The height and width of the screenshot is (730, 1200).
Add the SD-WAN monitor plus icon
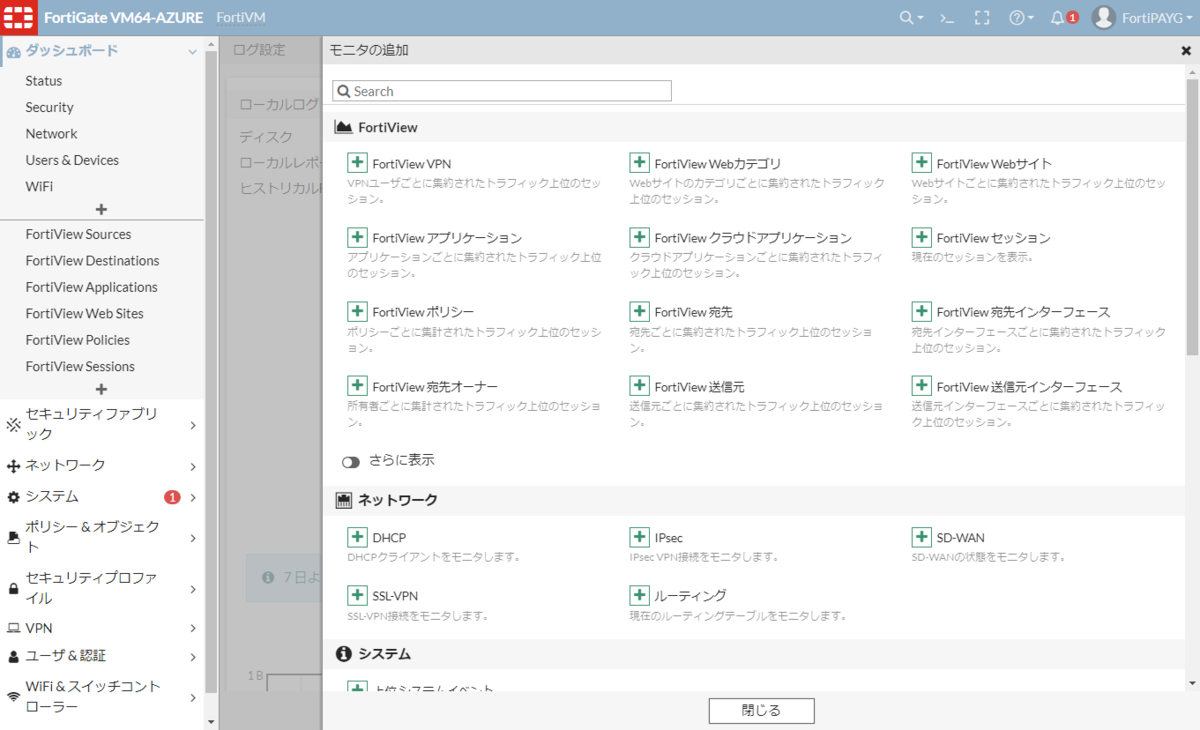click(x=921, y=537)
